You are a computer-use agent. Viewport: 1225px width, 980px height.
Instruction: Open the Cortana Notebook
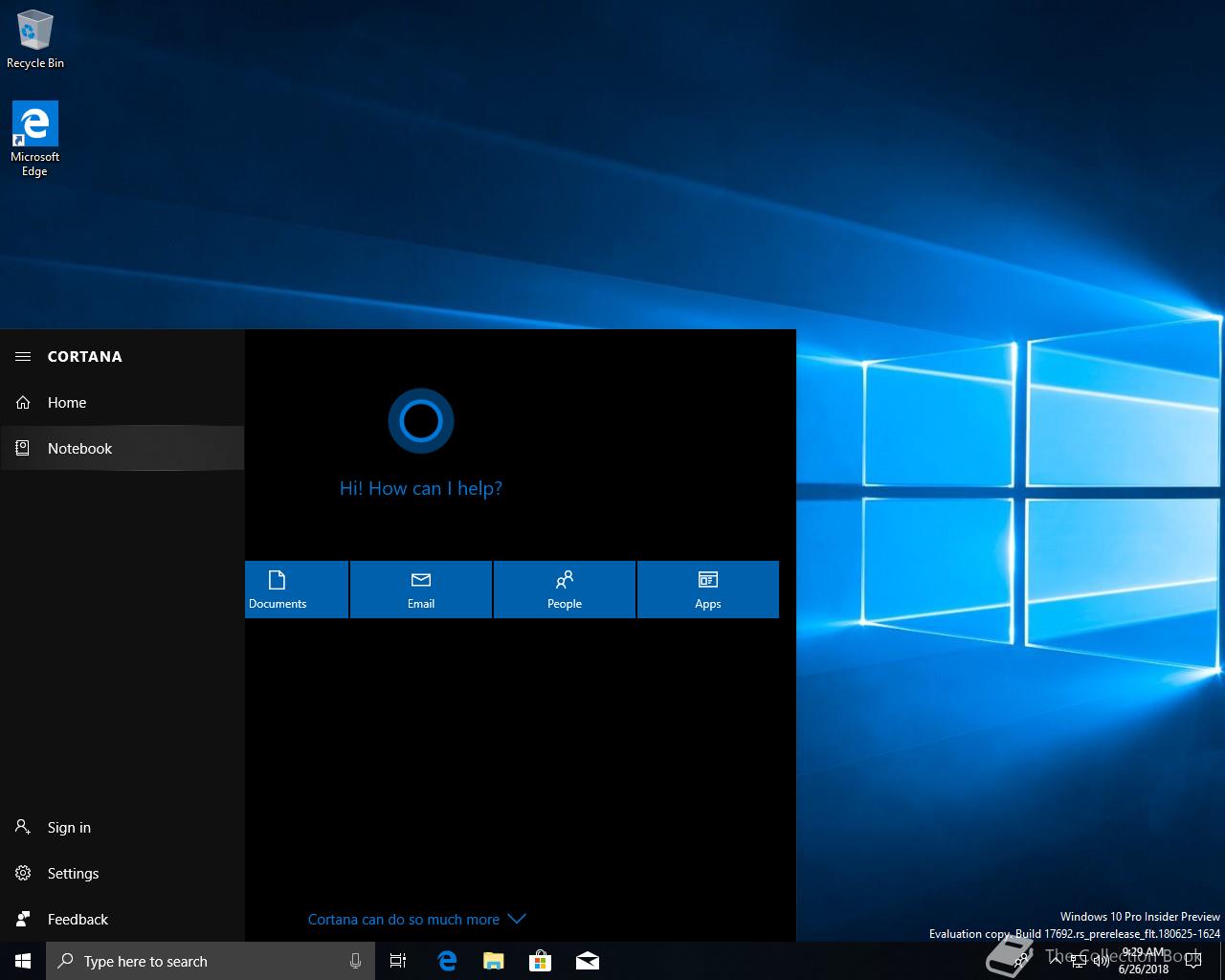(x=122, y=449)
